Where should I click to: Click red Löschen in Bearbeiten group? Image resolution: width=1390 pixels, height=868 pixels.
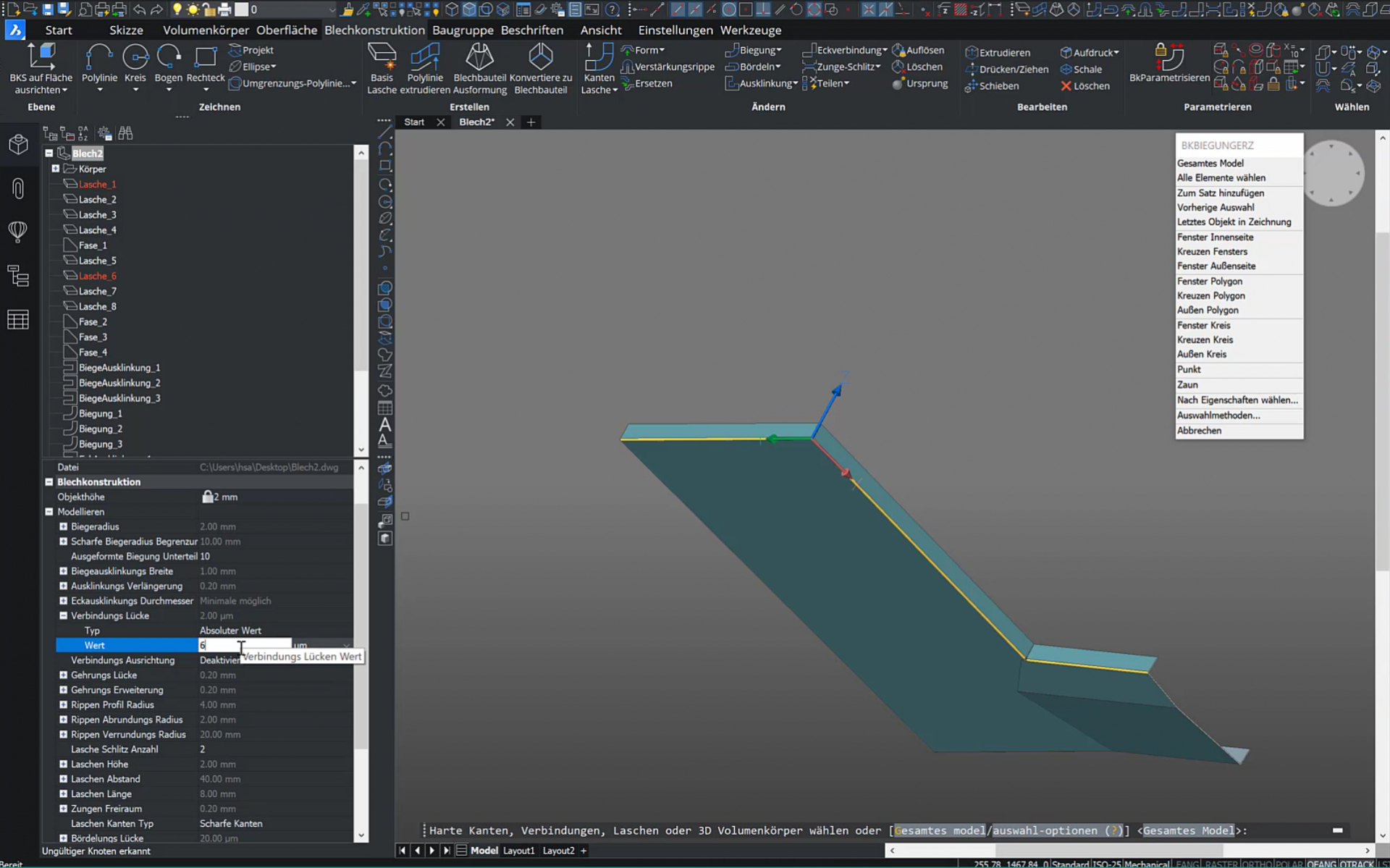(1084, 85)
